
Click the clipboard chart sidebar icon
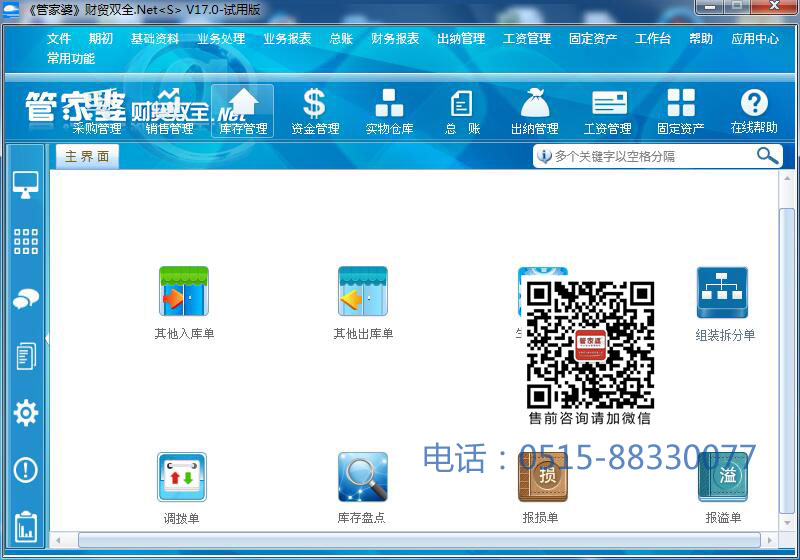26,527
